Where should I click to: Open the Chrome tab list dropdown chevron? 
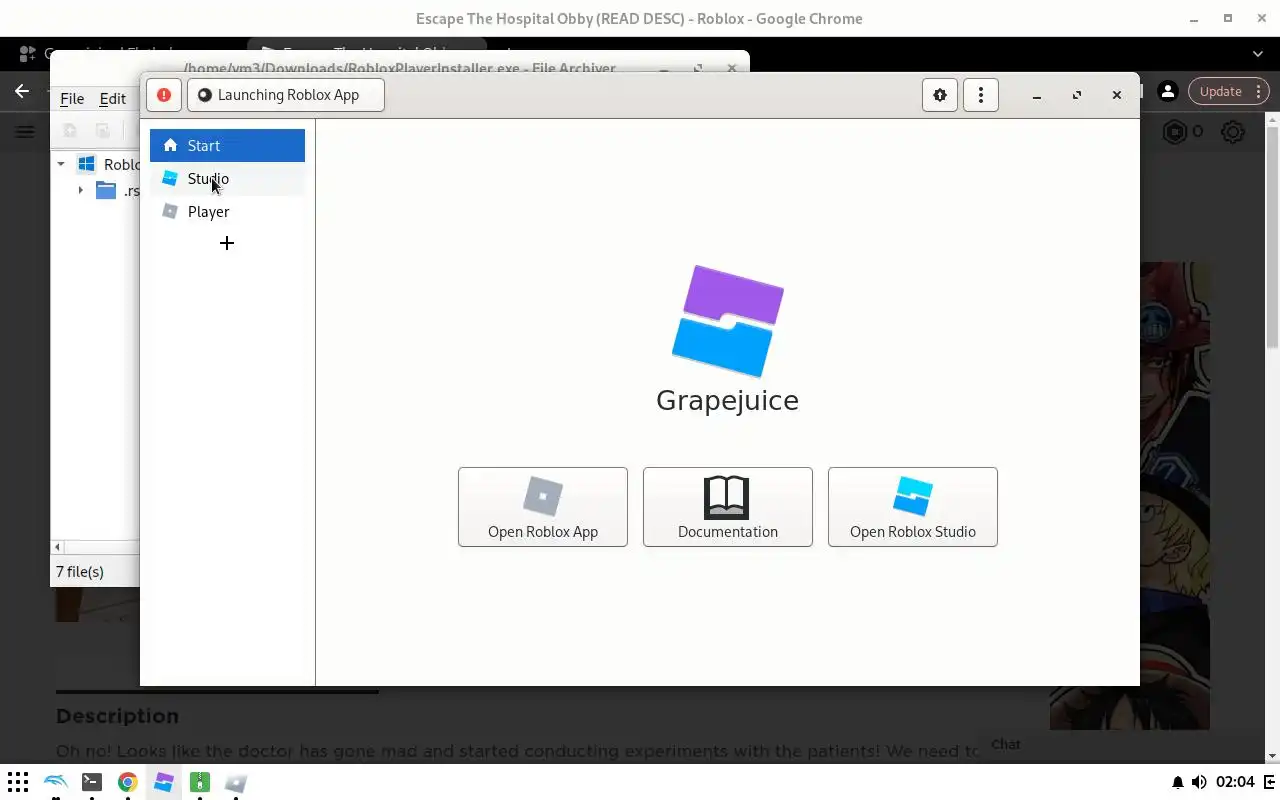tap(1258, 53)
